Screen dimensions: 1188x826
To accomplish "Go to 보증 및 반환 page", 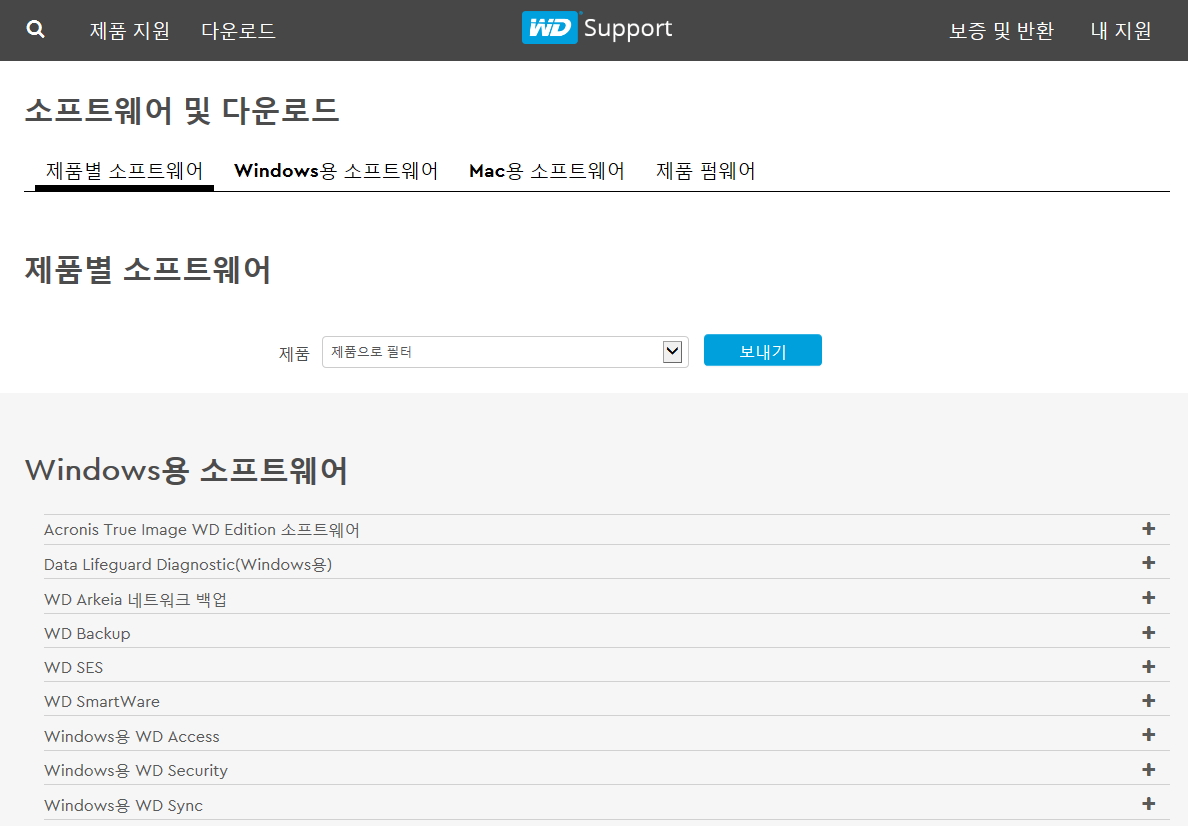I will pyautogui.click(x=1001, y=31).
